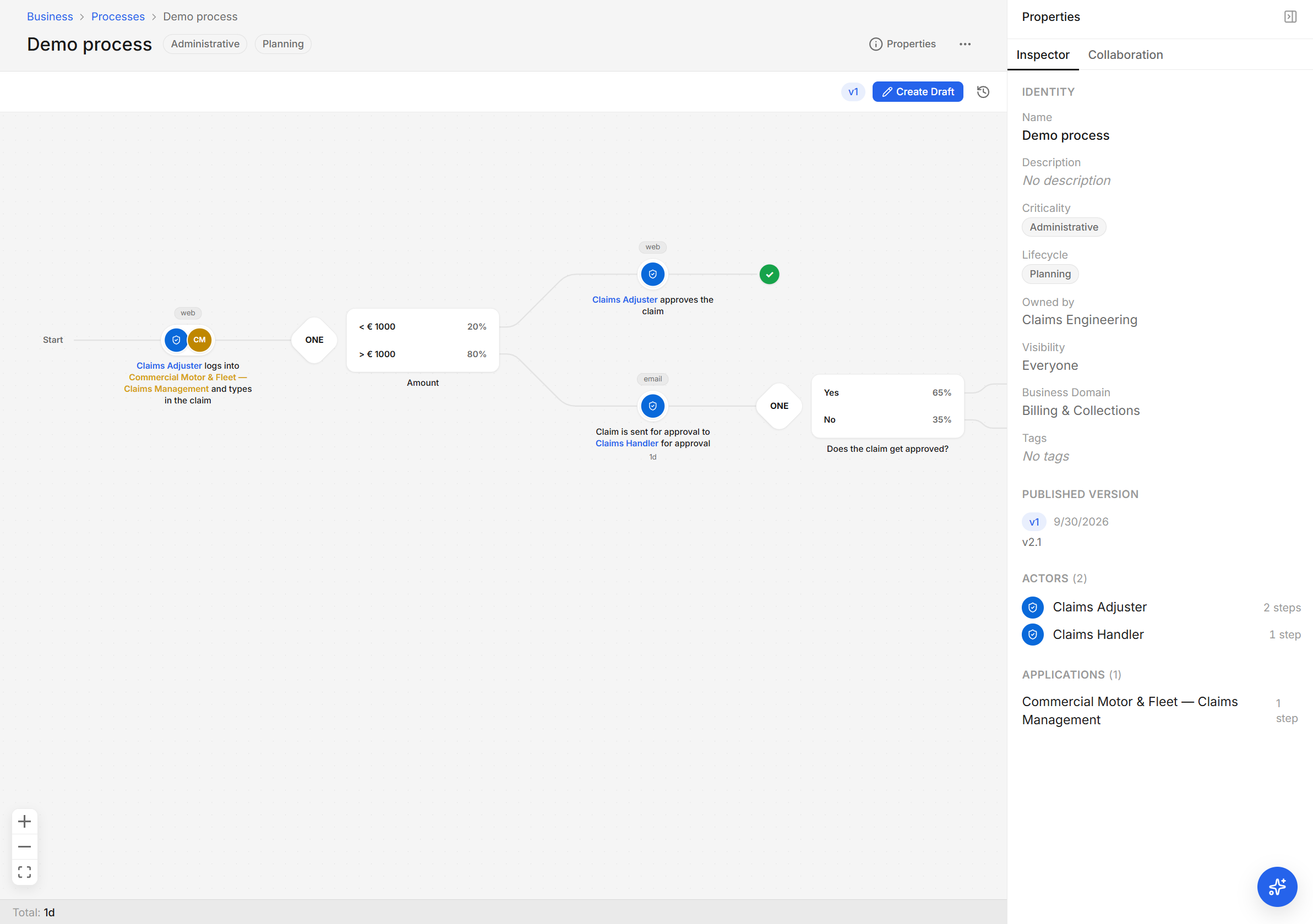Click Billing & Collections business domain

pyautogui.click(x=1080, y=411)
